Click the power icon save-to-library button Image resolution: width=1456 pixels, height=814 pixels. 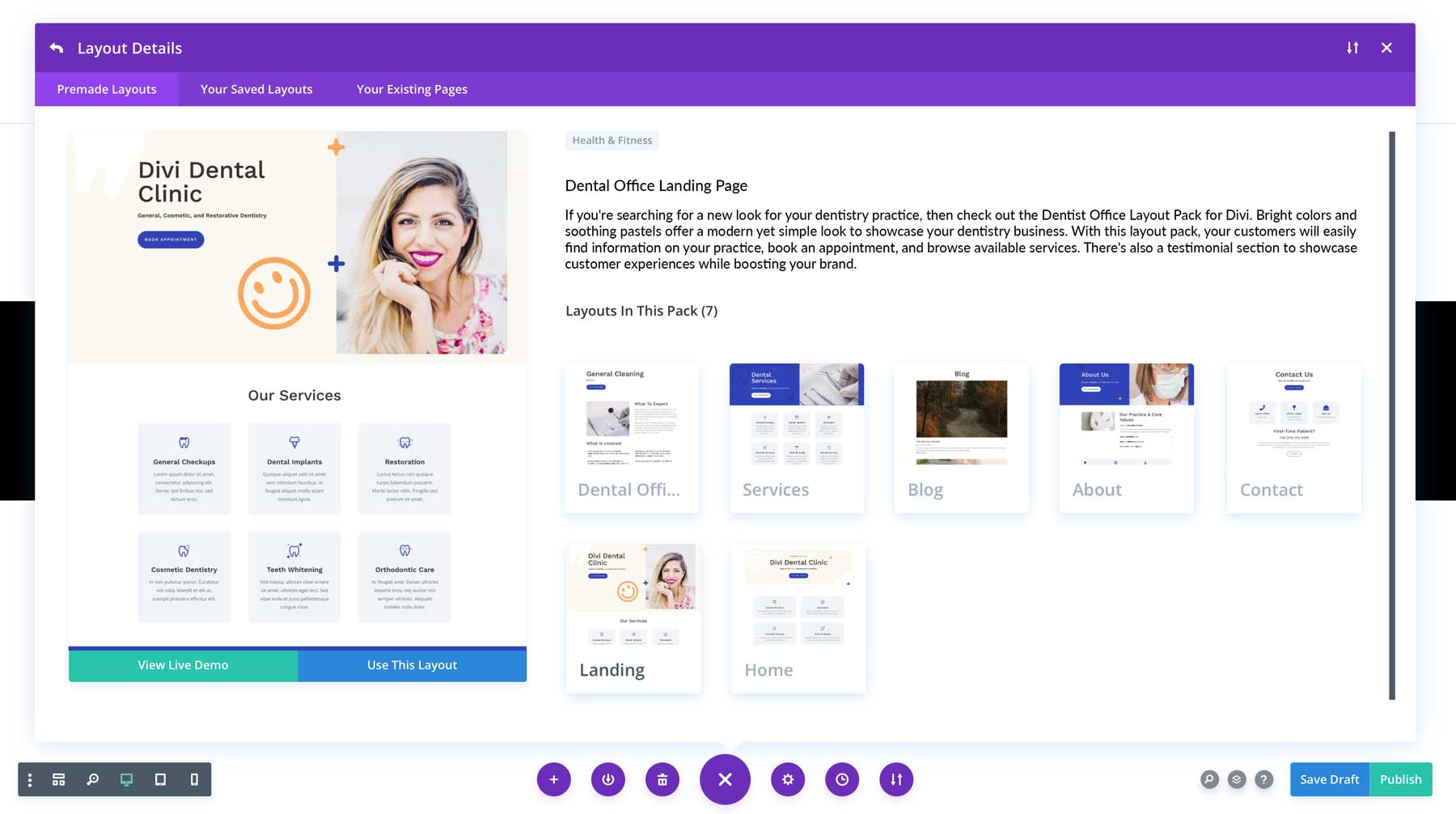click(608, 779)
